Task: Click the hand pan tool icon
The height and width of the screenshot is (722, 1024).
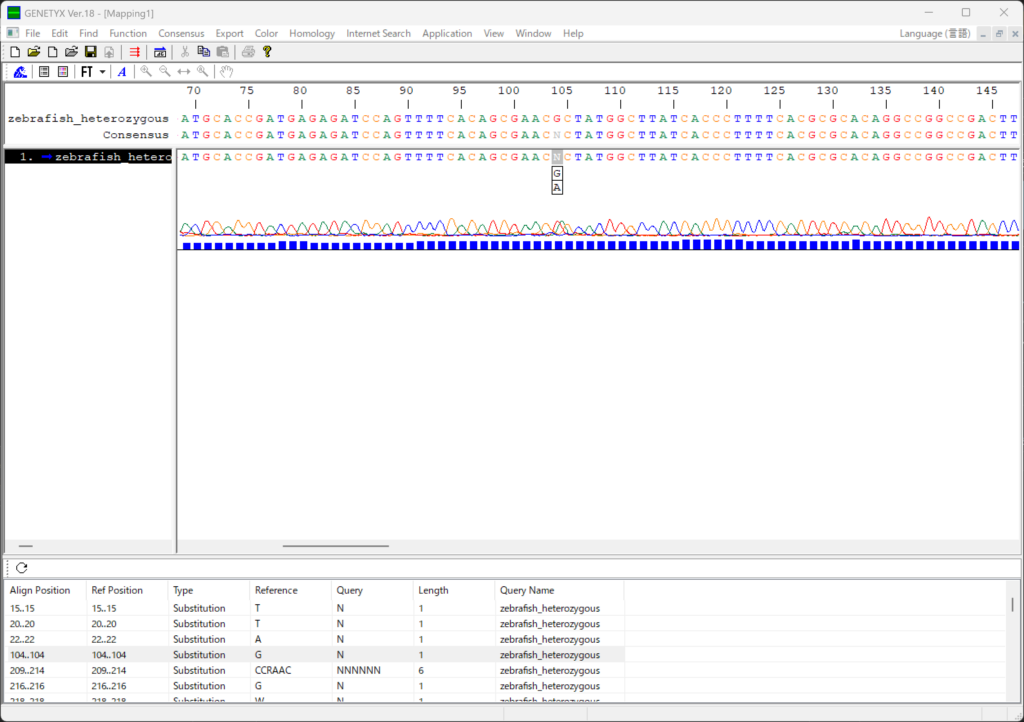Action: point(227,72)
